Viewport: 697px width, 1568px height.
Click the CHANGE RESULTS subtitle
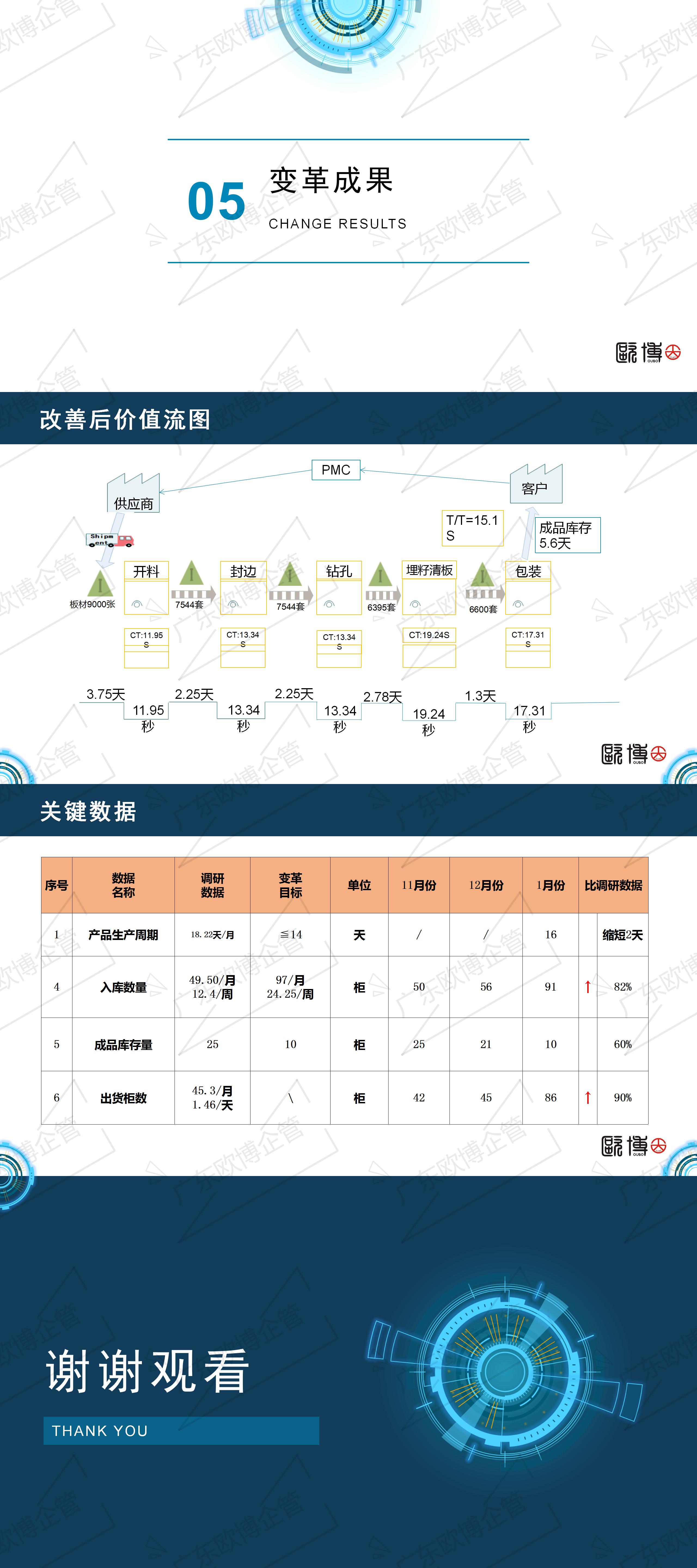[x=338, y=224]
